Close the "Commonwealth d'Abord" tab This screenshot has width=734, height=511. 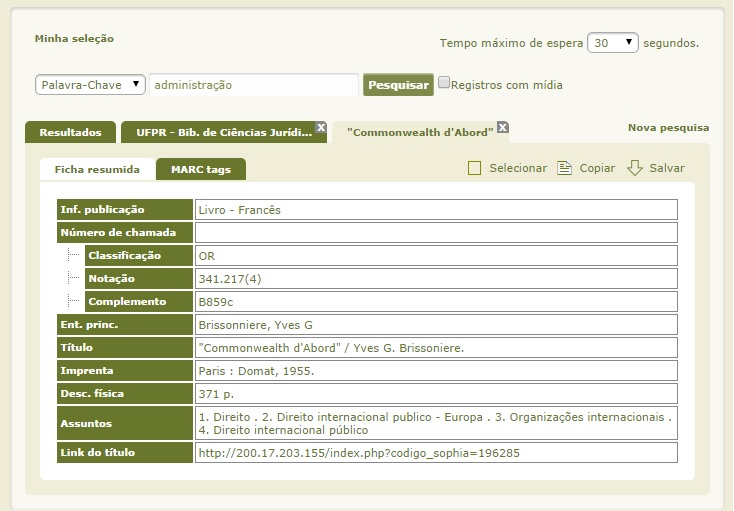tap(502, 127)
